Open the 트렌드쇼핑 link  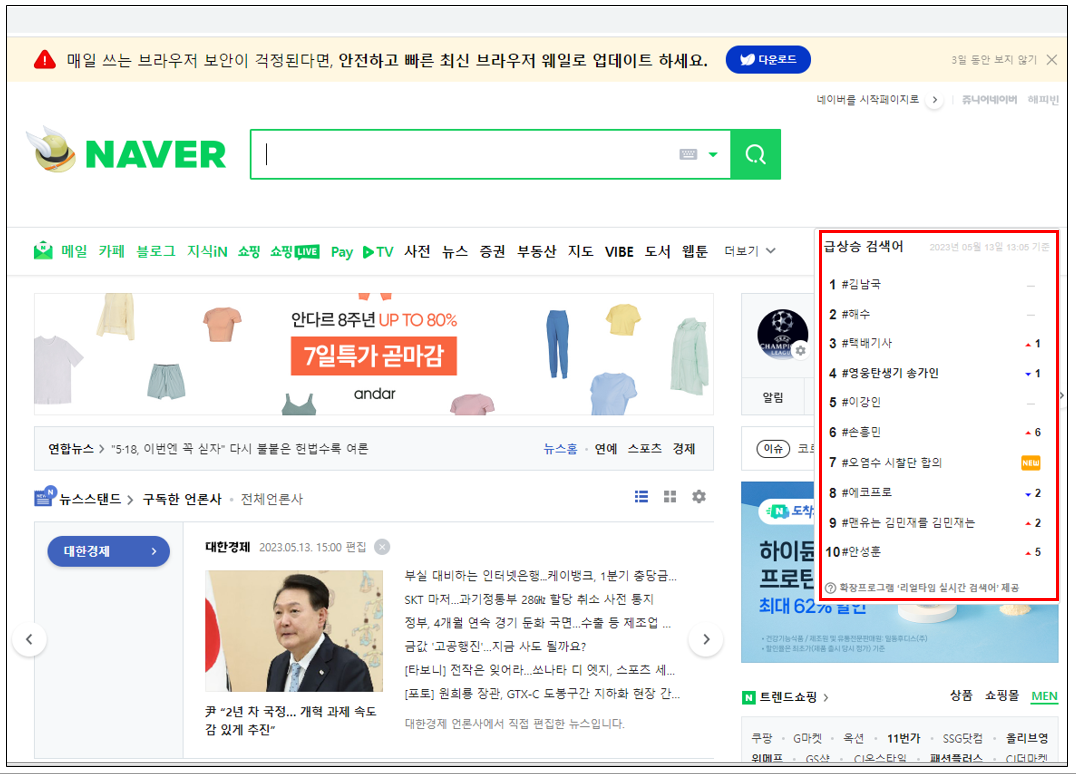point(786,697)
